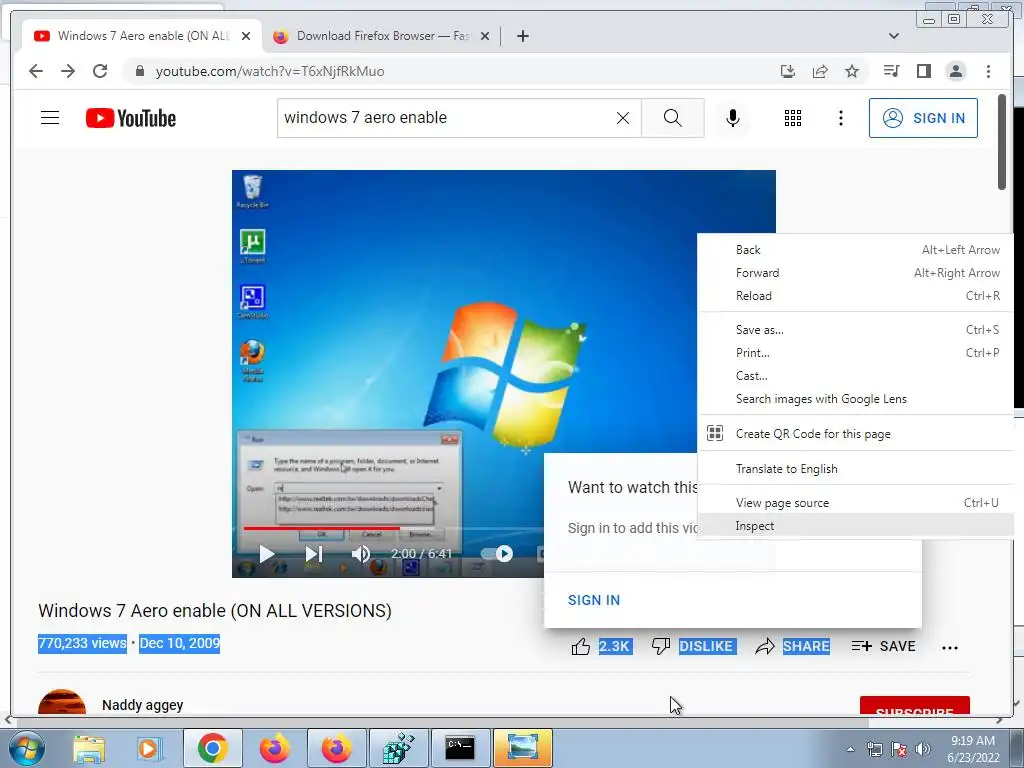Open Windows Explorer from the taskbar
Viewport: 1024px width, 768px height.
pyautogui.click(x=89, y=748)
